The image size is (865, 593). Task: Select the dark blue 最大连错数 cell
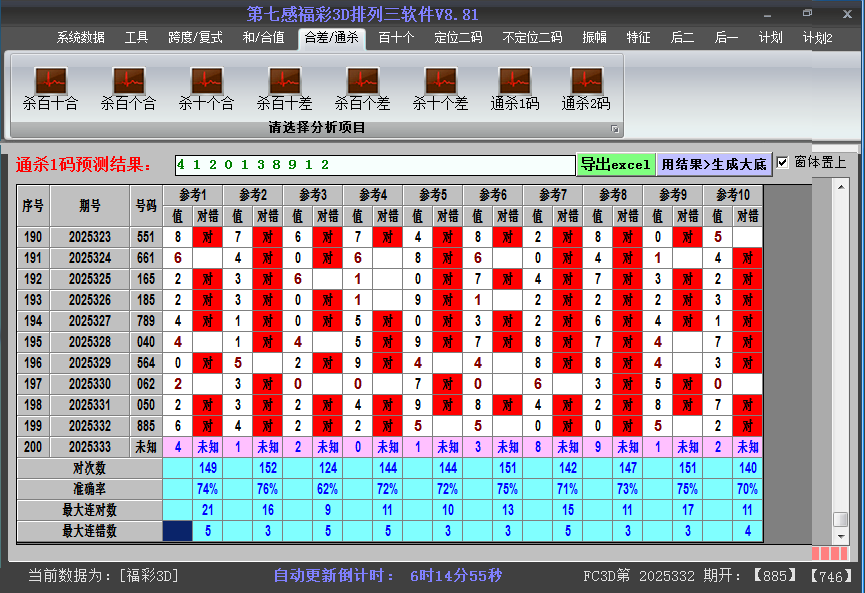point(178,531)
